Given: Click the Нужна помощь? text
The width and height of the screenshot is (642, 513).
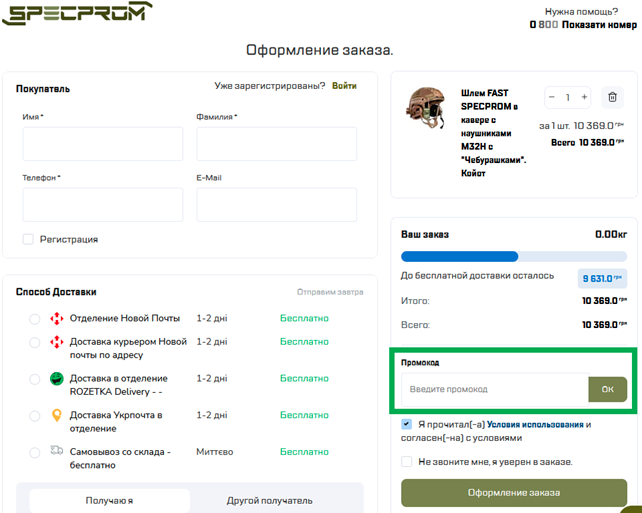Looking at the screenshot, I should point(581,11).
